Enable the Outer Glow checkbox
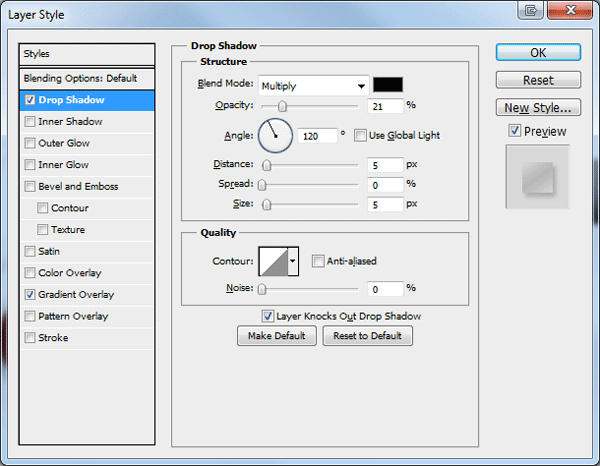Screen dimensions: 600x466 click(30, 143)
